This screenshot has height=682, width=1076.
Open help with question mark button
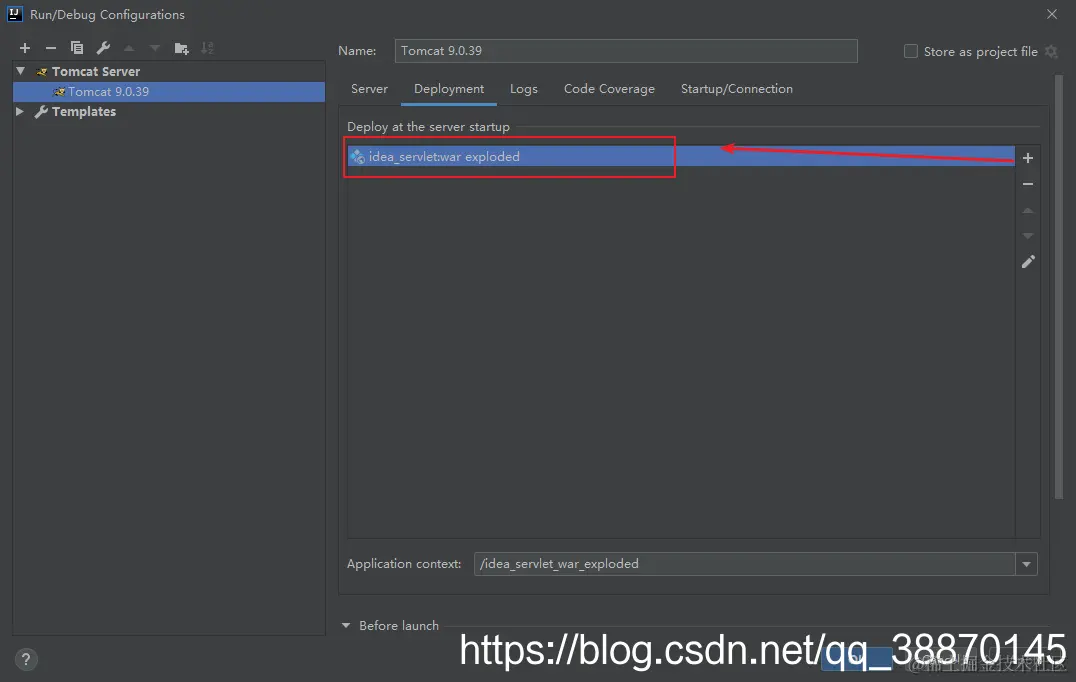pos(26,659)
